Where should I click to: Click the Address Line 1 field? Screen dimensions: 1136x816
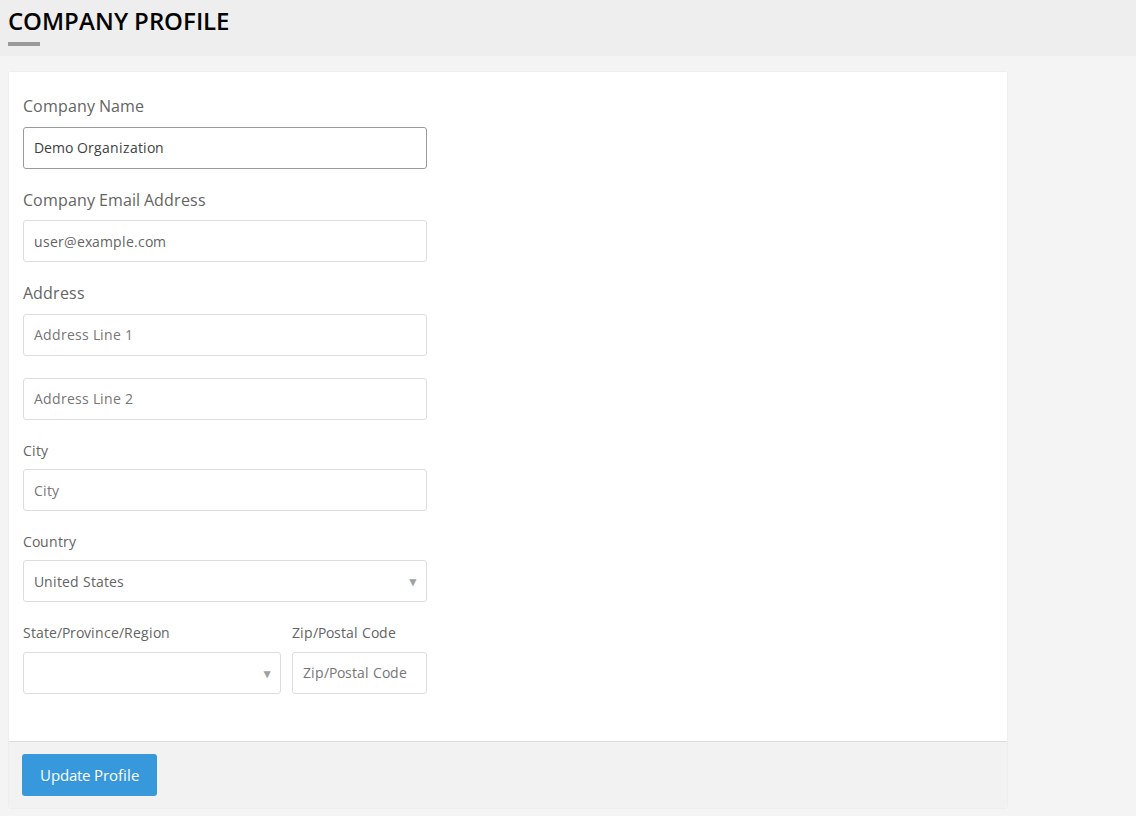(225, 335)
